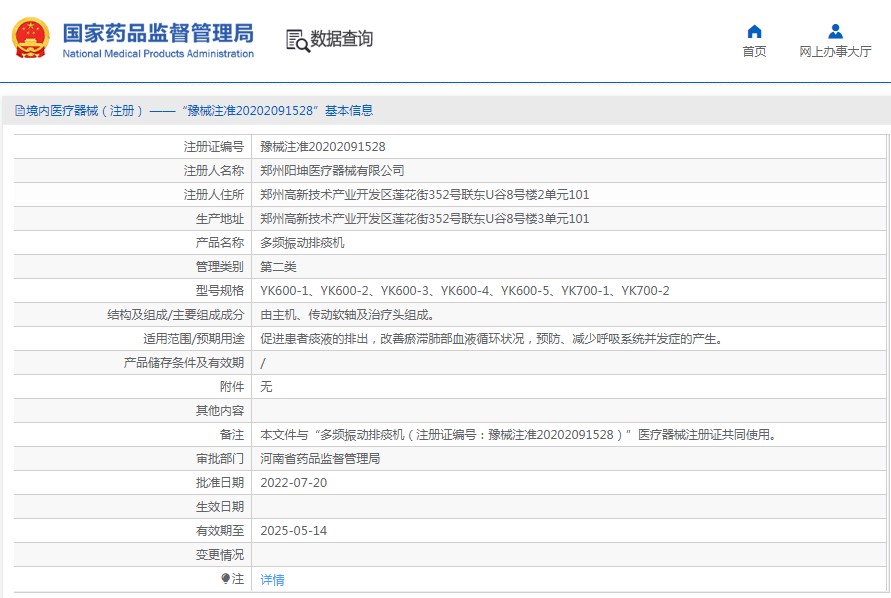Go to 首页 home page
Image resolution: width=891 pixels, height=598 pixels.
[x=754, y=51]
